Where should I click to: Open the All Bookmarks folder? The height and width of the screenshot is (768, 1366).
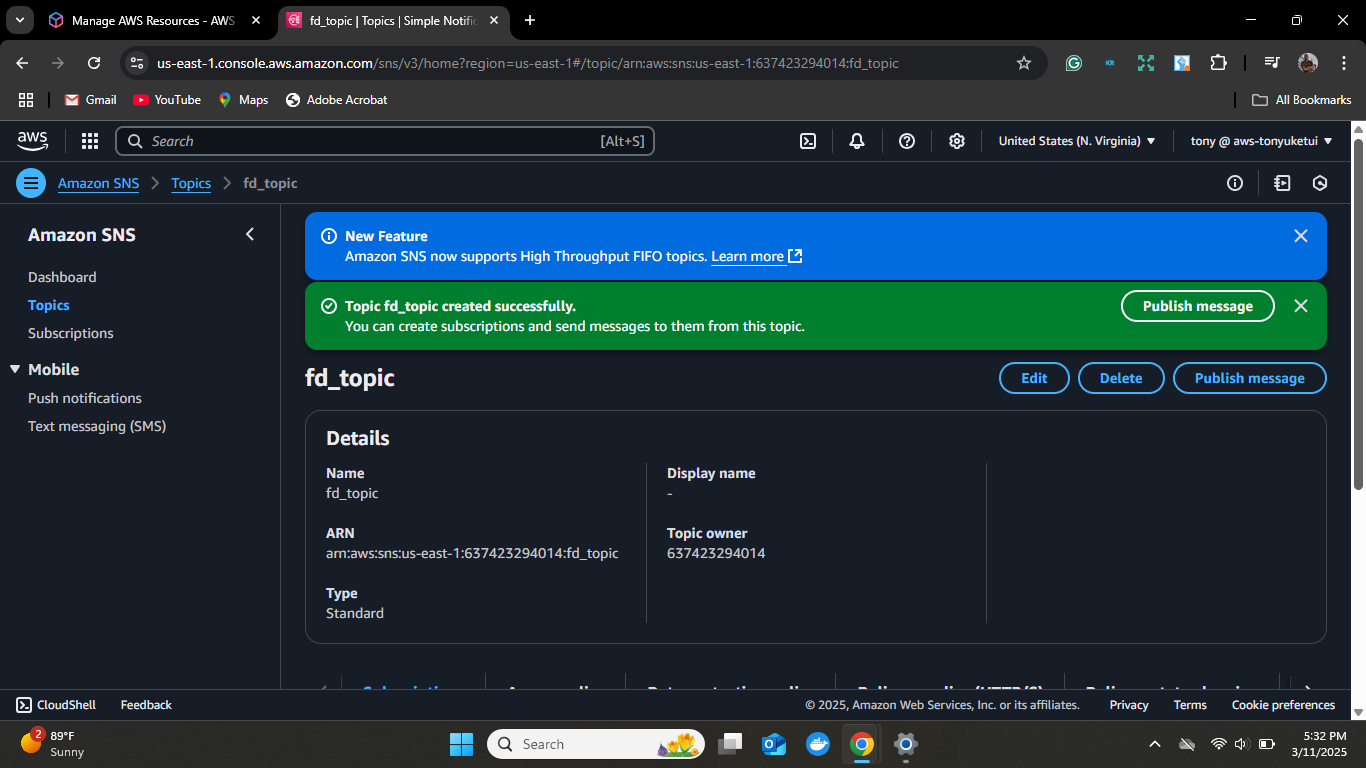(1302, 100)
